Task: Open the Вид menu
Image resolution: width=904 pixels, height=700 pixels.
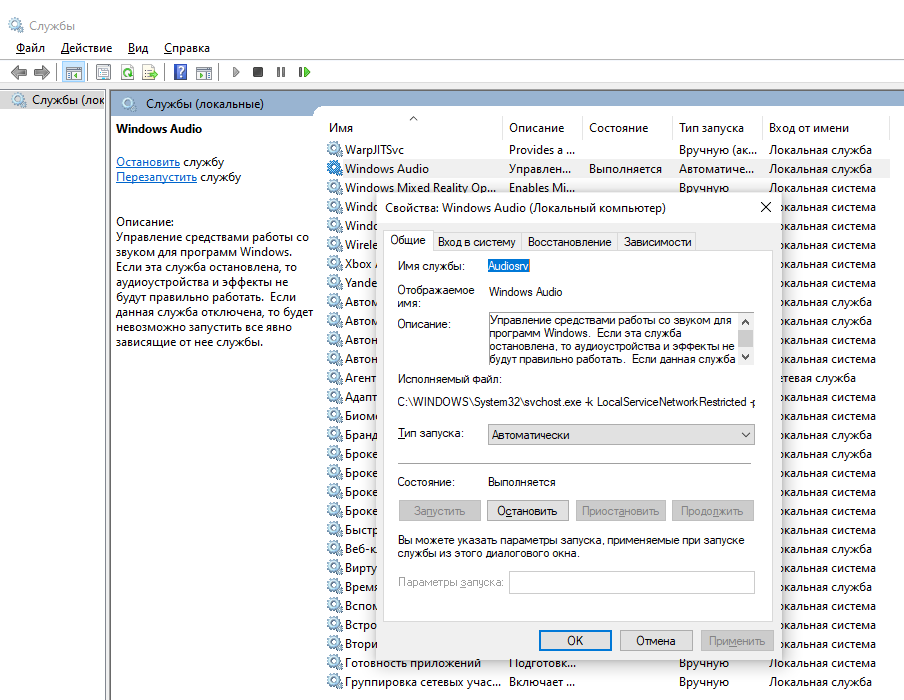Action: (x=138, y=48)
